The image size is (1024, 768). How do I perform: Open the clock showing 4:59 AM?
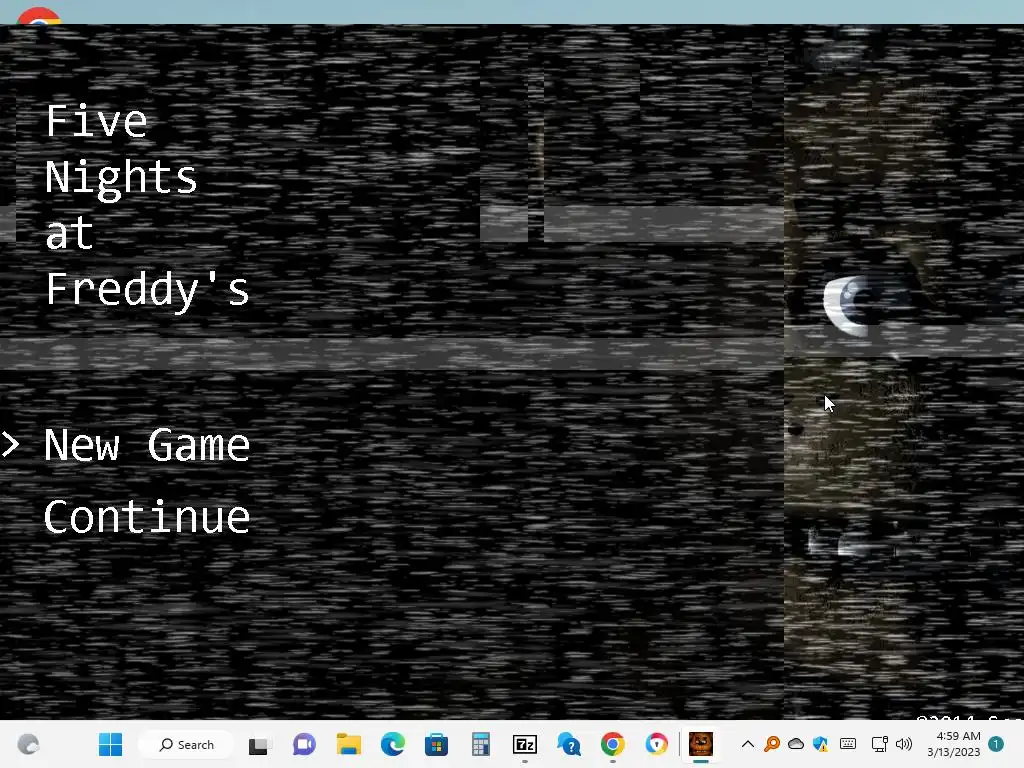click(953, 744)
